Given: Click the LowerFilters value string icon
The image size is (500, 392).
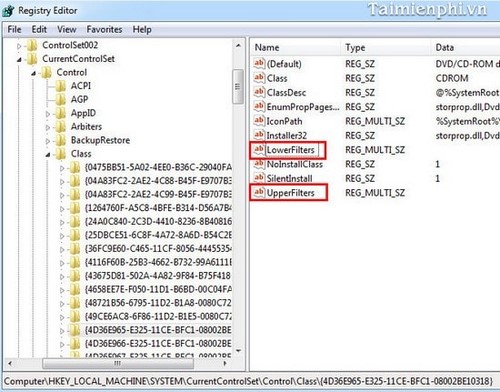Looking at the screenshot, I should pyautogui.click(x=259, y=149).
